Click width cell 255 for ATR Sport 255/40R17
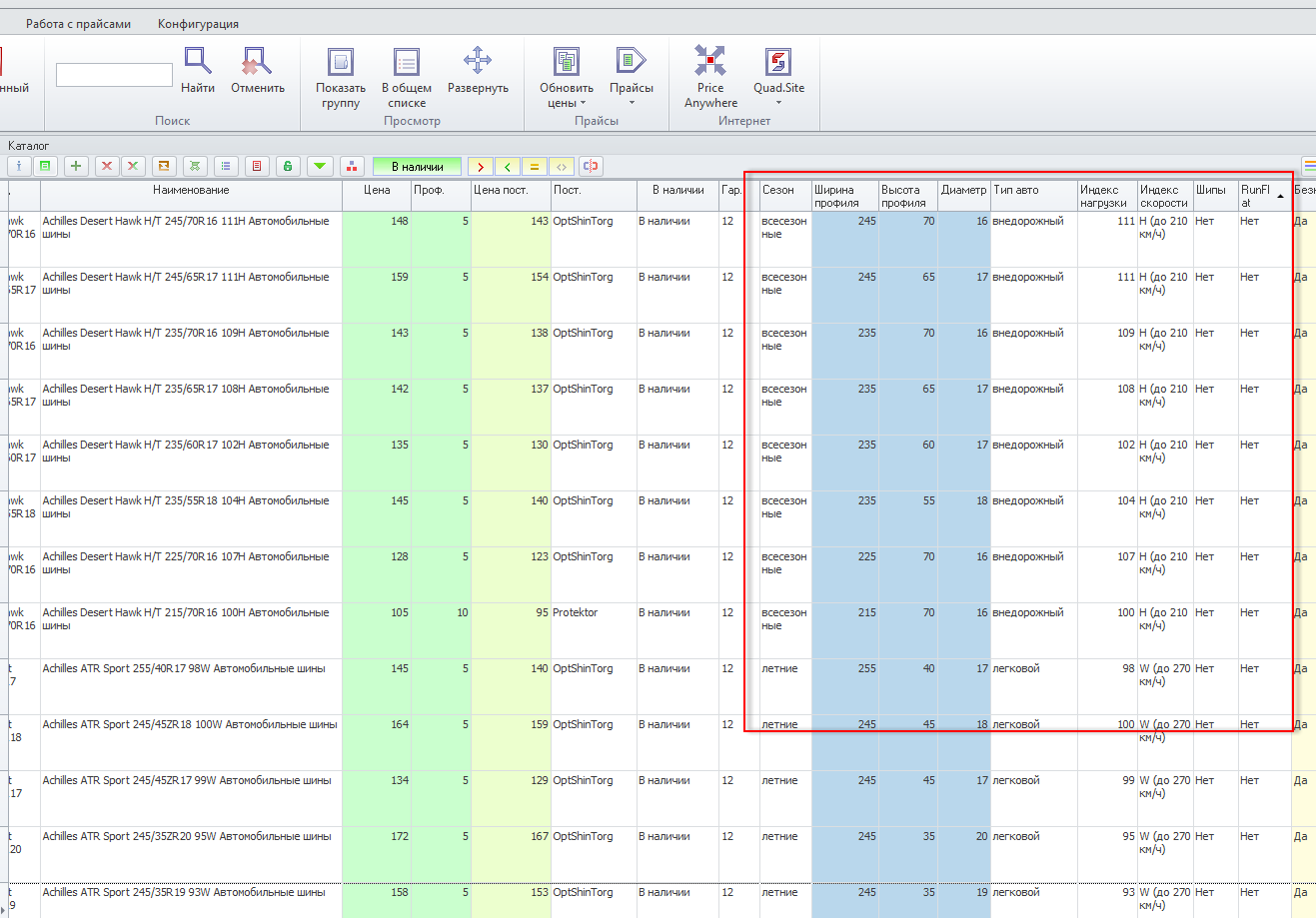 [844, 686]
